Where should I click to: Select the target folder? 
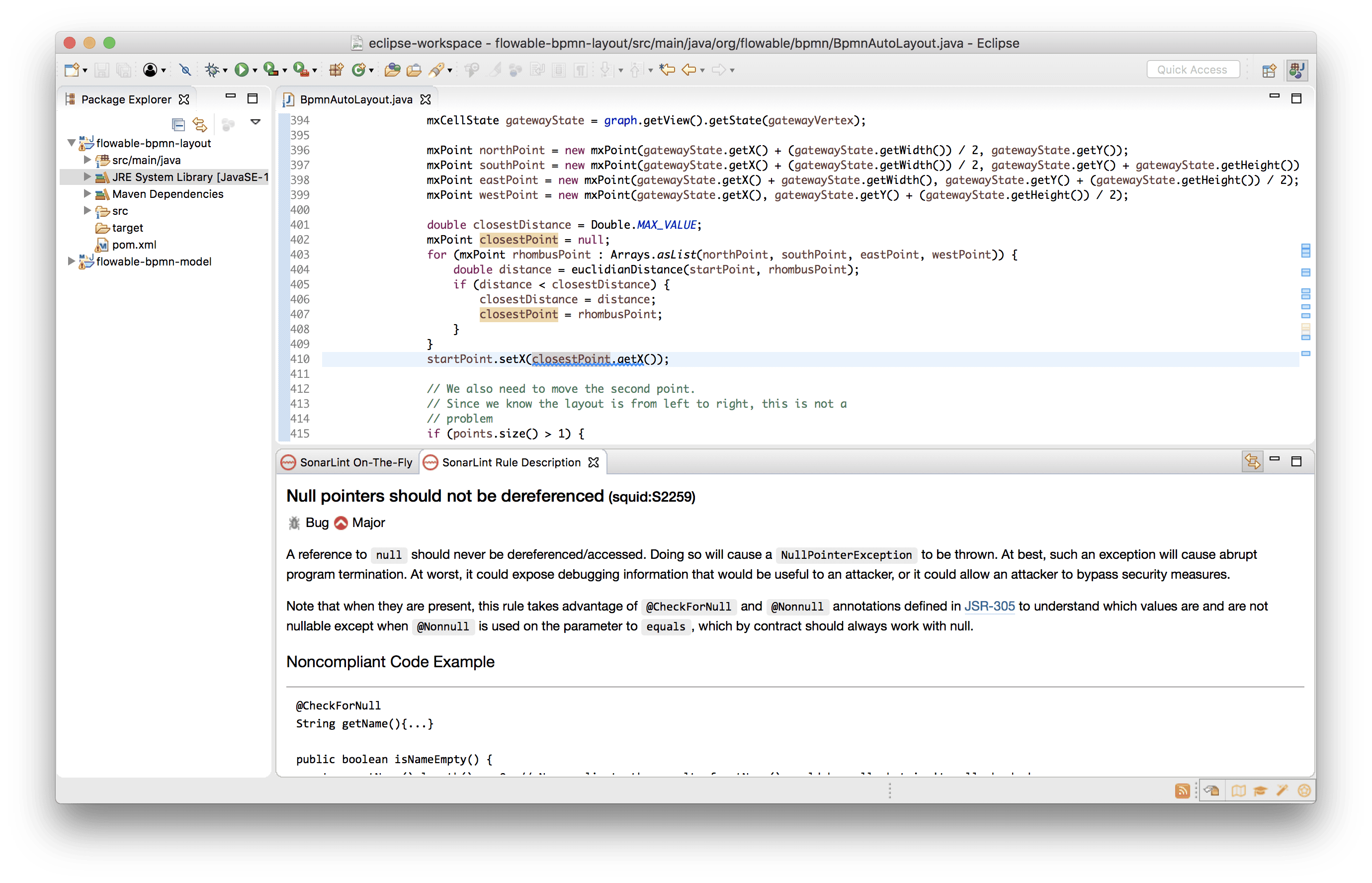[127, 228]
